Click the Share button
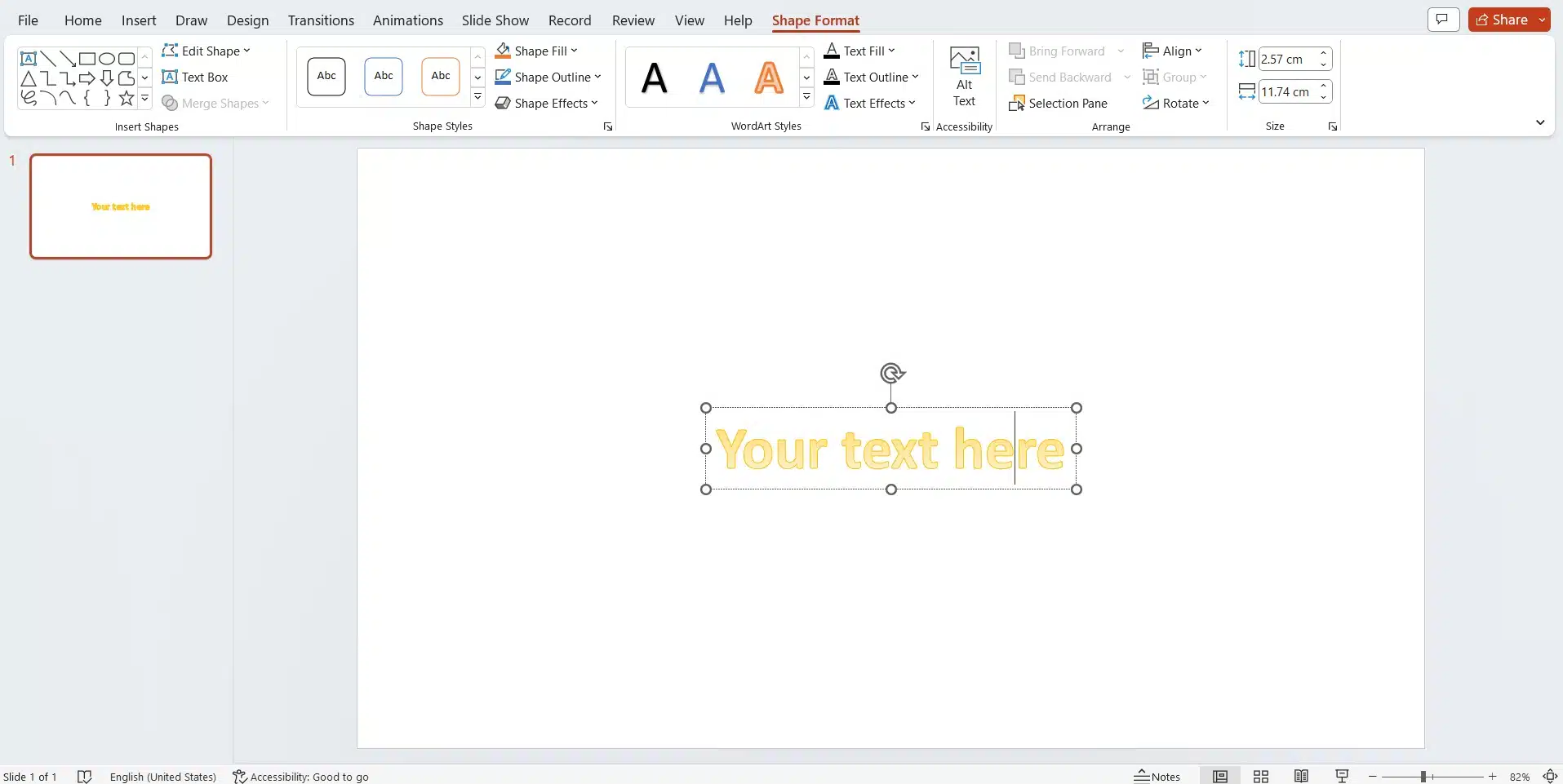Screen dimensions: 1563x784 (x=1503, y=20)
